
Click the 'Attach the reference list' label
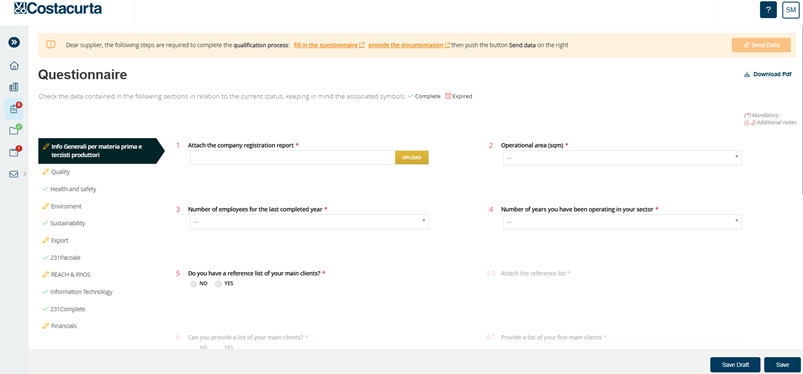(533, 274)
